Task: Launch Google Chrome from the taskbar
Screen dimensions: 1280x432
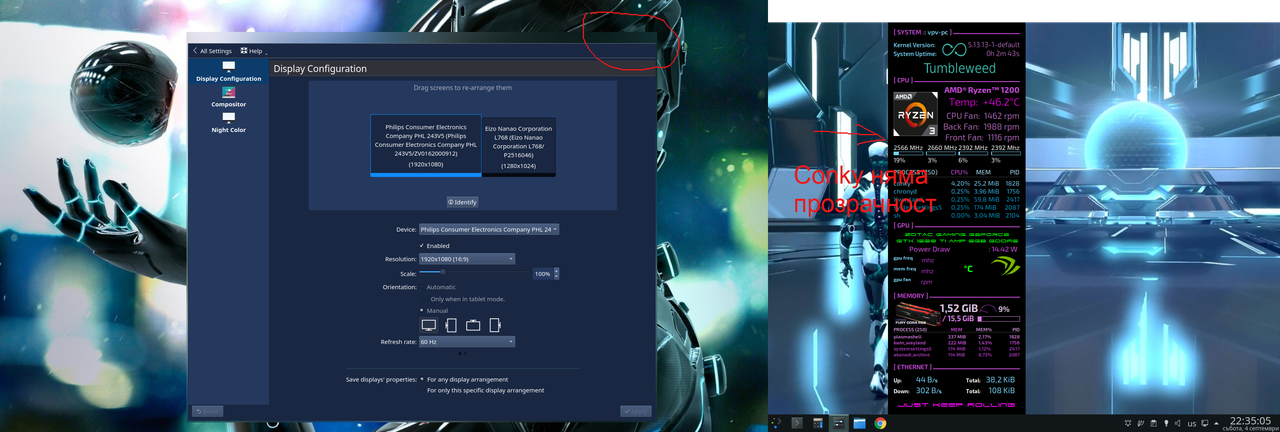Action: click(x=880, y=423)
